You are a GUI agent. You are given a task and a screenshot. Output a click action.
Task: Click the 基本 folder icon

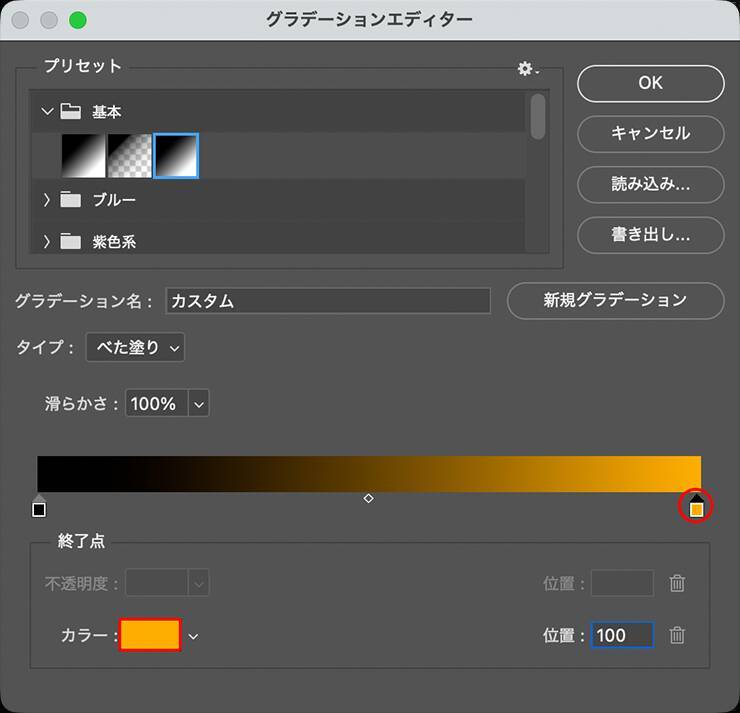point(70,111)
